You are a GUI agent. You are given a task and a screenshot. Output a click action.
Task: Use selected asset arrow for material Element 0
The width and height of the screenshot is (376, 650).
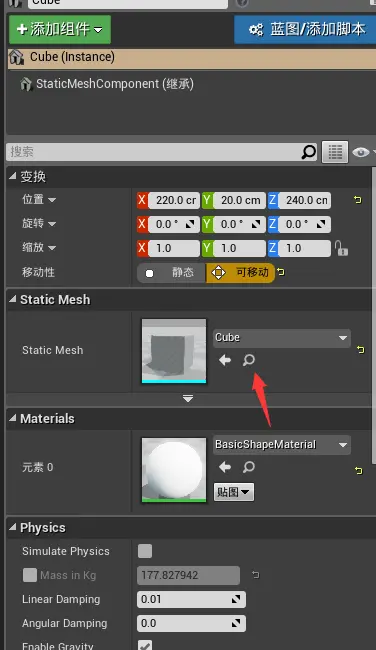pyautogui.click(x=225, y=467)
